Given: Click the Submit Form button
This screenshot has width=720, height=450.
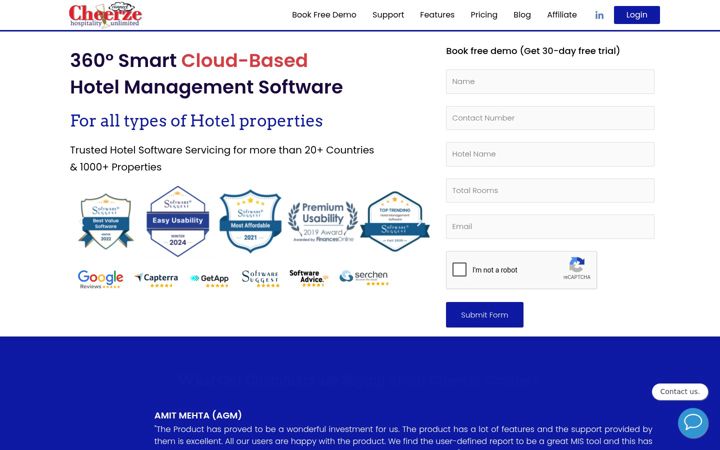Looking at the screenshot, I should [x=484, y=315].
